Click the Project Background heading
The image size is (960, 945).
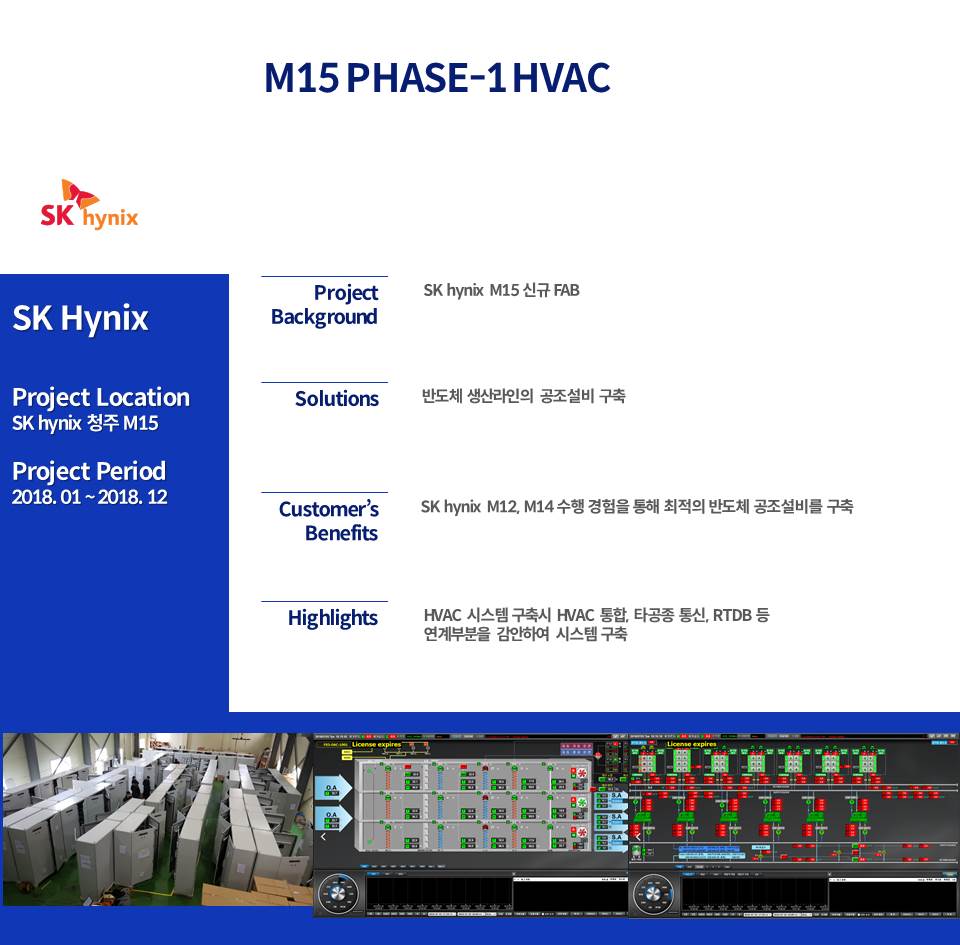click(324, 305)
